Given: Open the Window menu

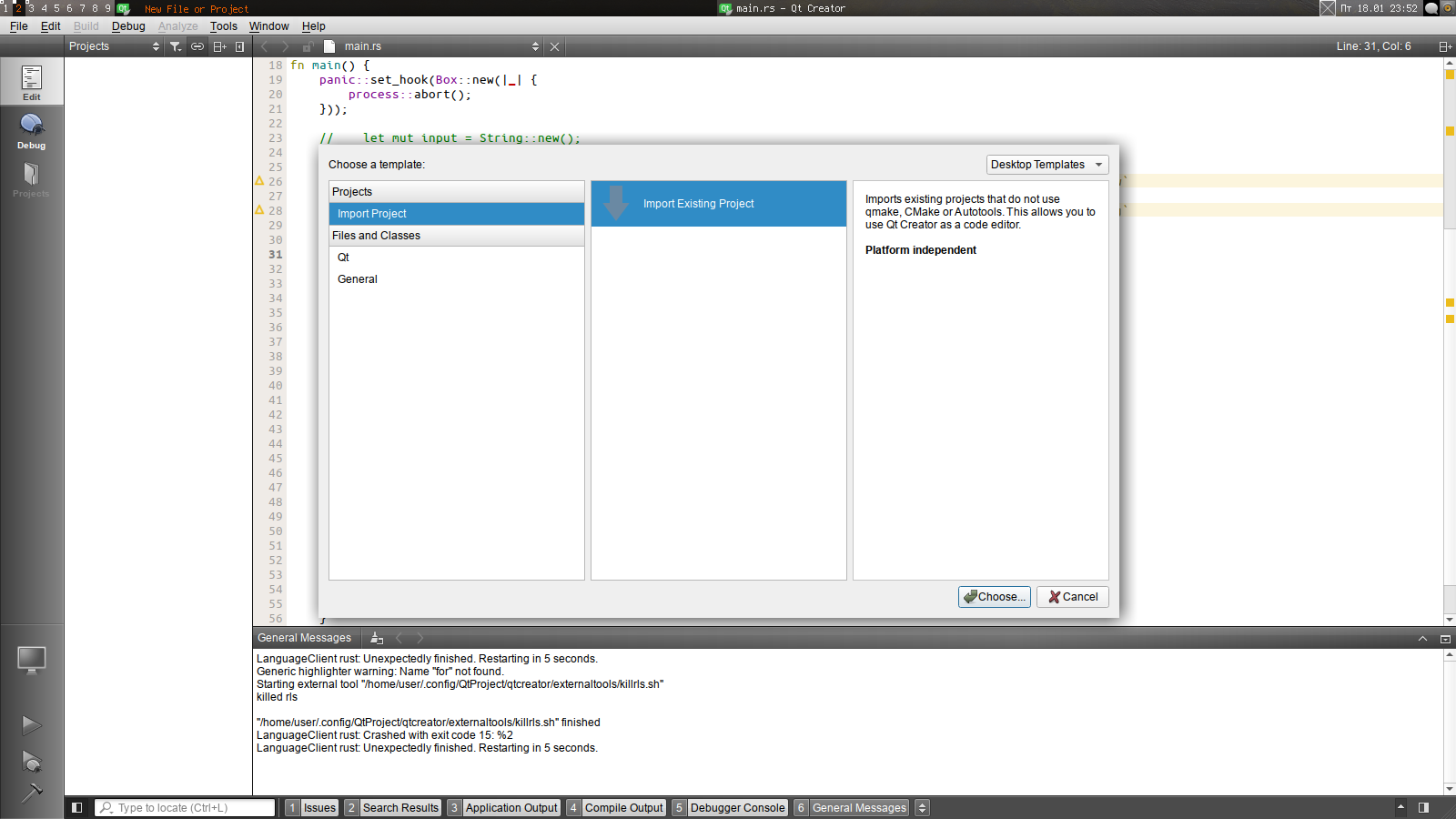Looking at the screenshot, I should [269, 26].
